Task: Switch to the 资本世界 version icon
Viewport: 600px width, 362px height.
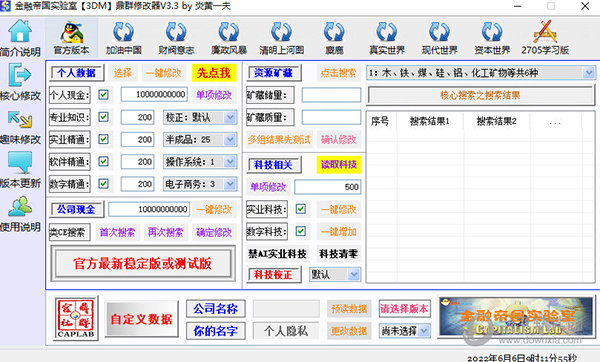Action: click(x=492, y=32)
